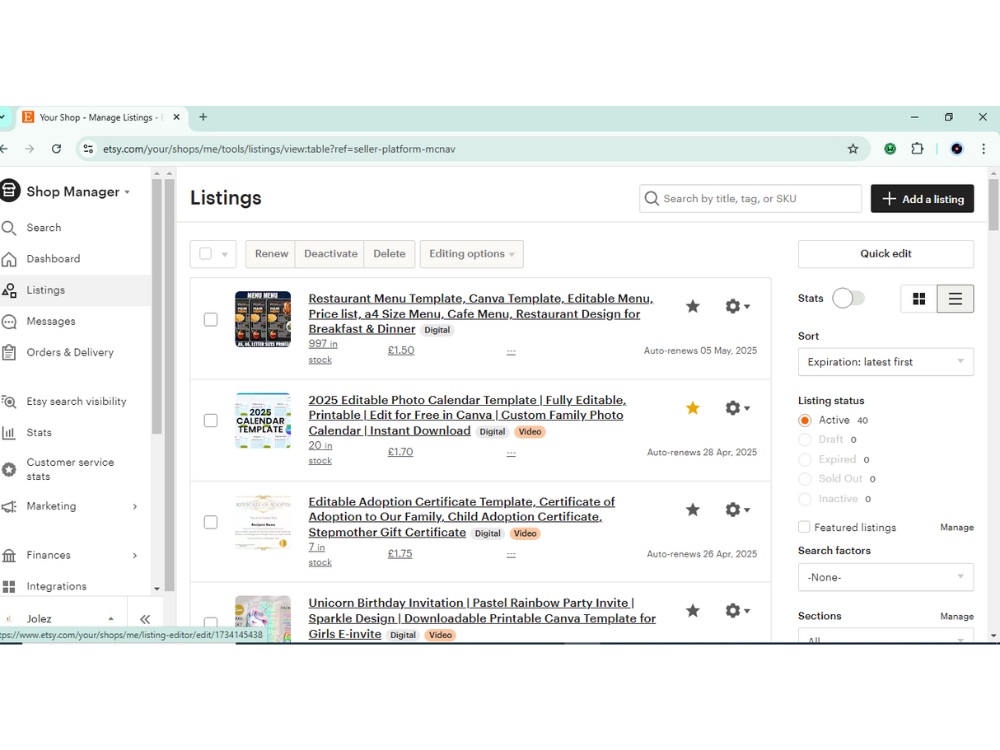Click the Delete button
The image size is (1000, 750).
point(389,254)
